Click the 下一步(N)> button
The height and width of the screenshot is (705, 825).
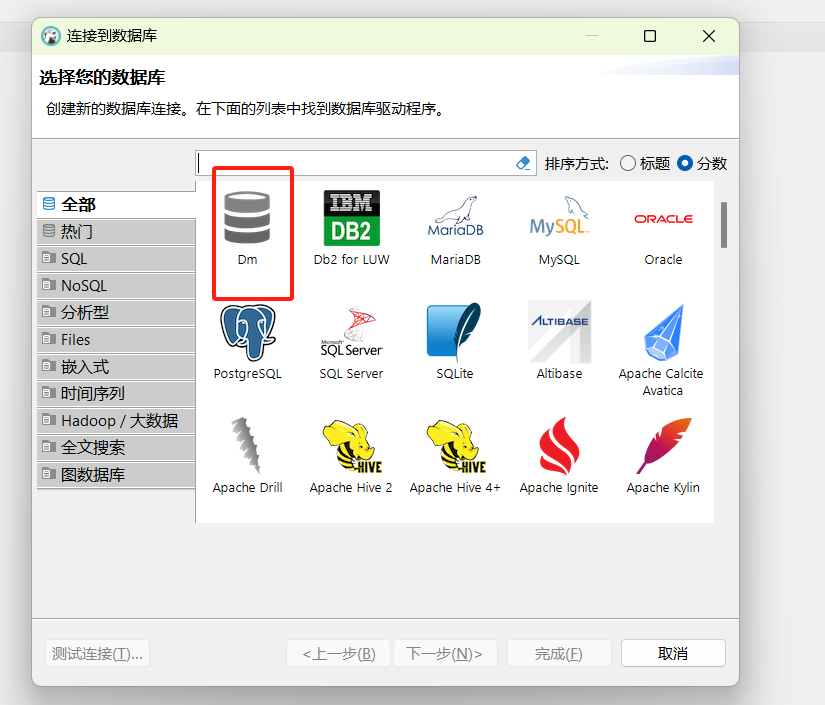click(x=445, y=653)
